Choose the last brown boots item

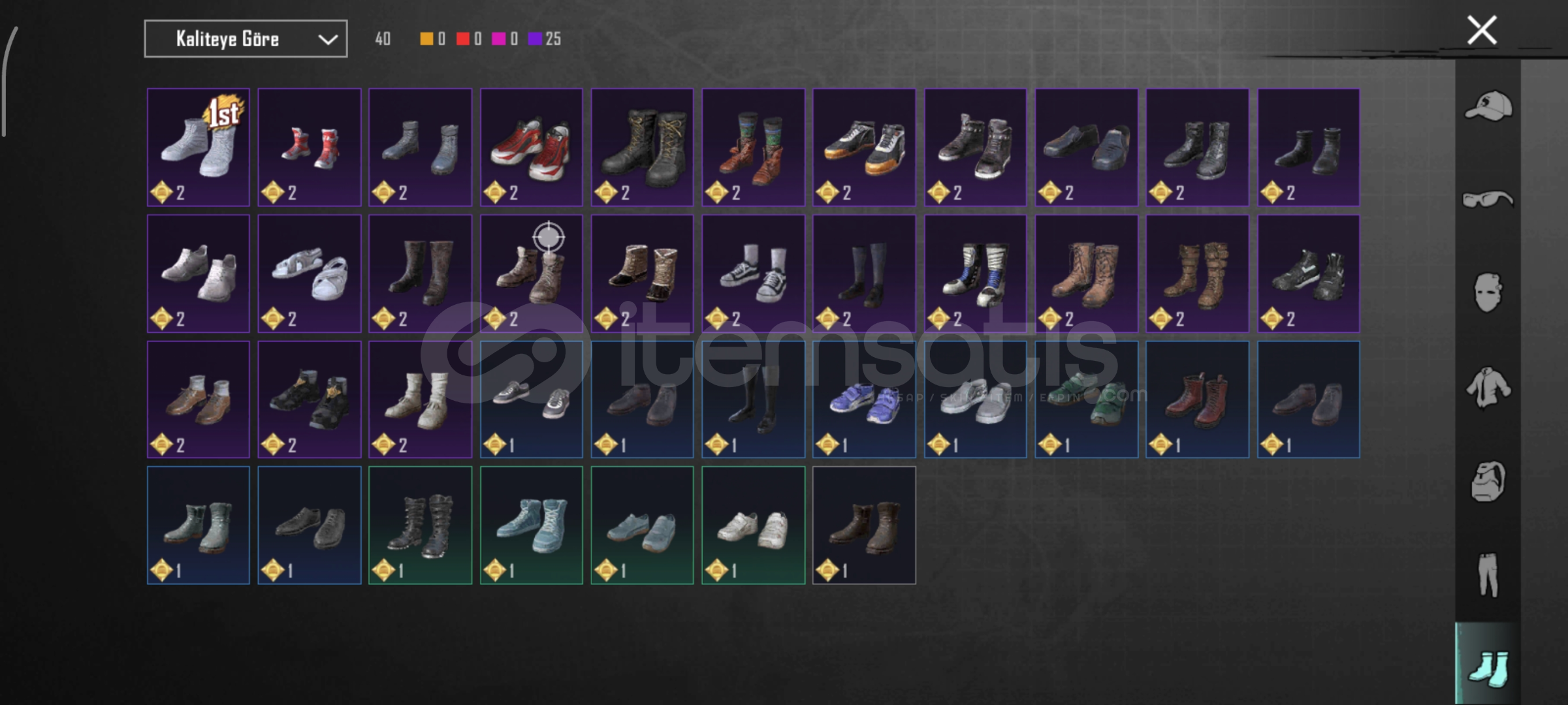864,525
